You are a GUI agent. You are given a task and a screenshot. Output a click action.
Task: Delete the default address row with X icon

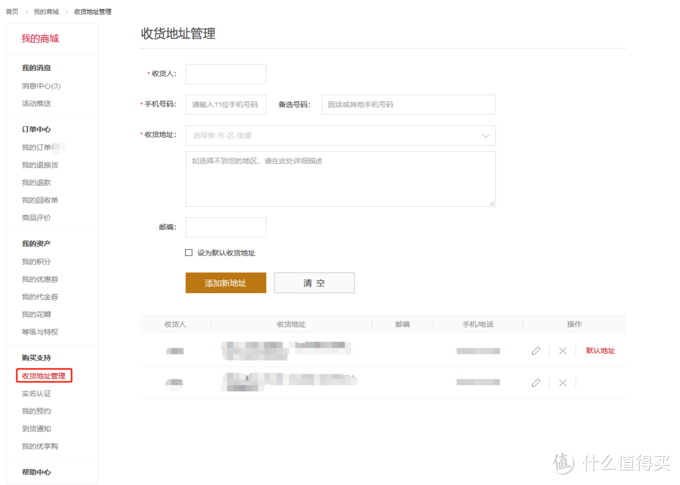pyautogui.click(x=562, y=351)
